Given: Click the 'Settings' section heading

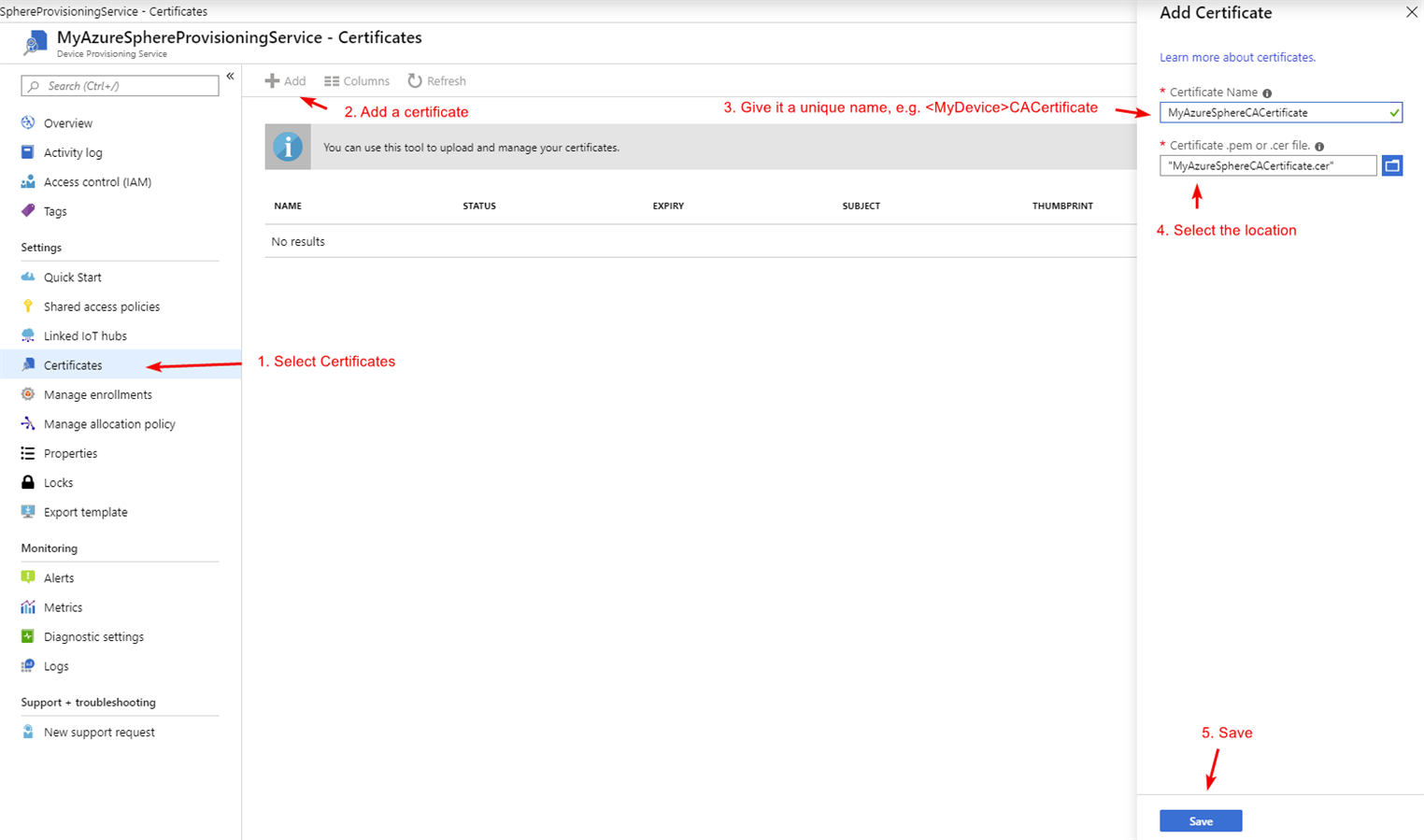Looking at the screenshot, I should (41, 248).
